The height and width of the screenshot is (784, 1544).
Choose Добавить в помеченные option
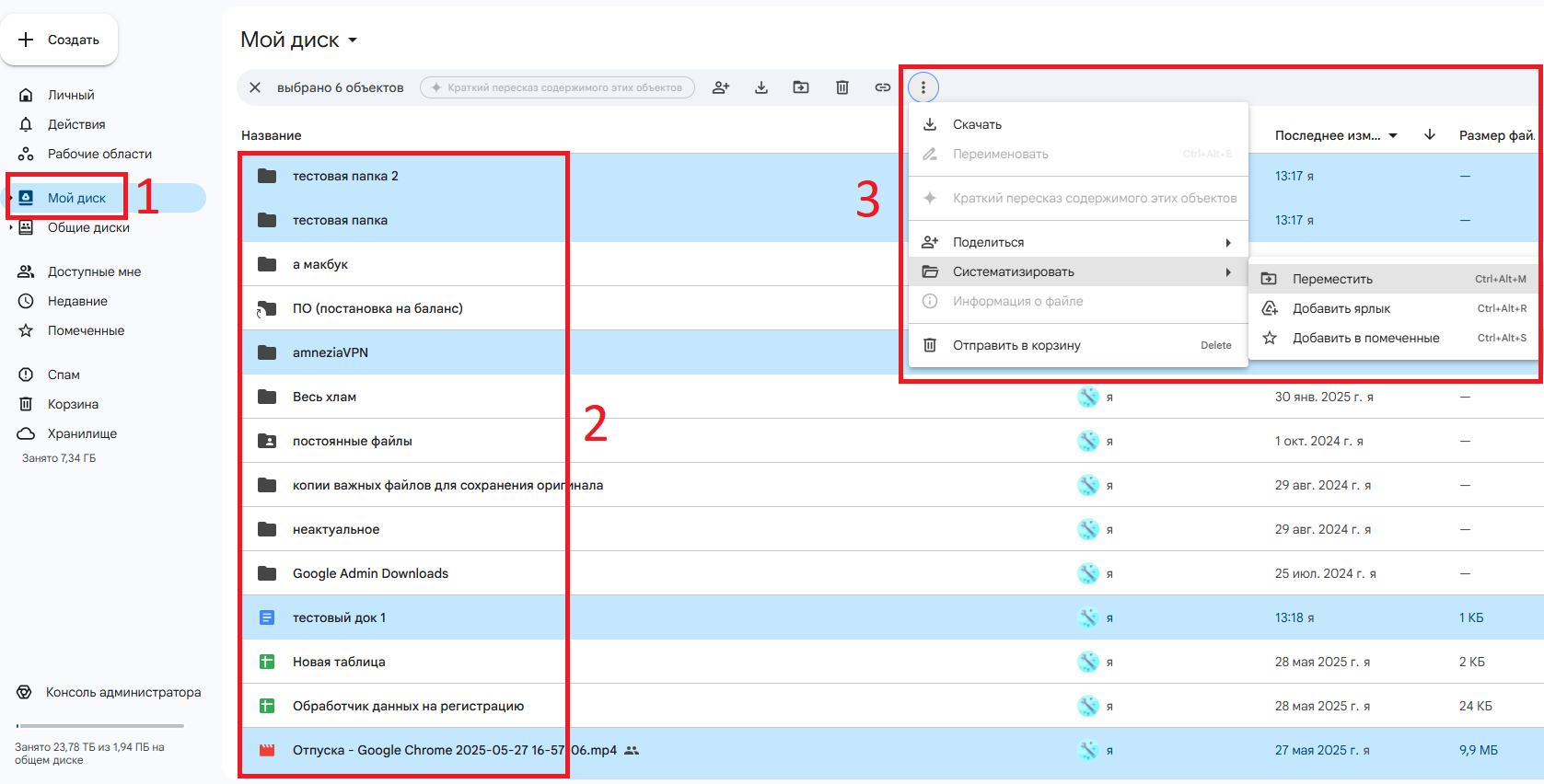tap(1365, 338)
